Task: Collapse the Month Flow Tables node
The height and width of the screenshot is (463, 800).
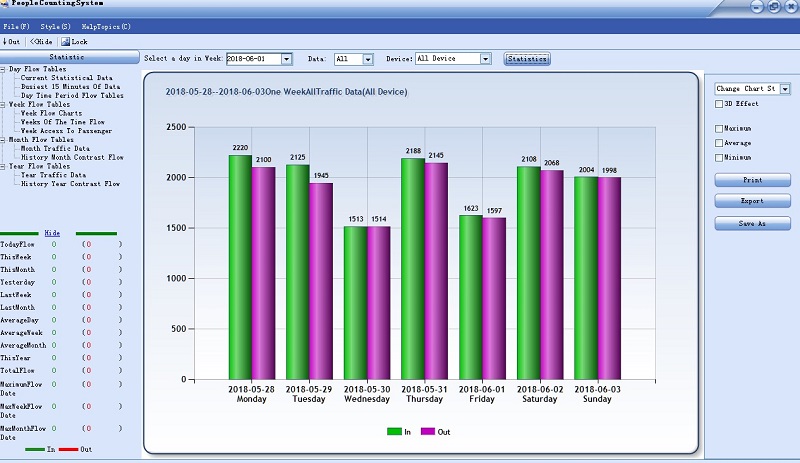Action: pos(3,139)
